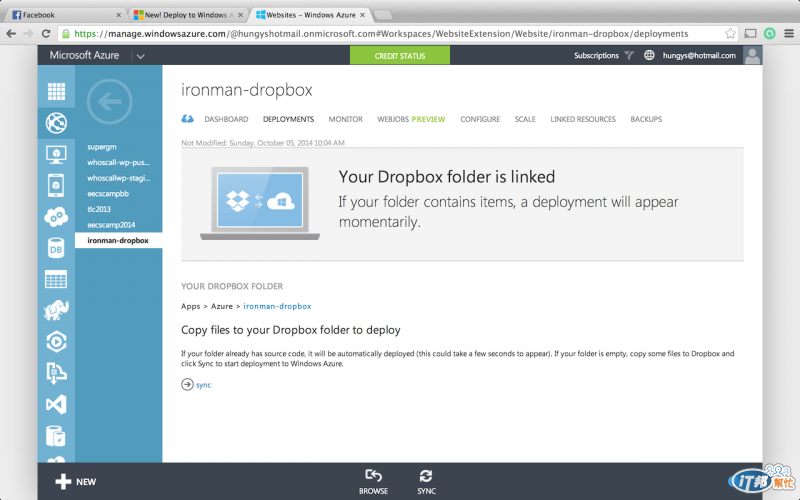Select the Websites globe icon in sidebar
Screen dimensions: 800x500
(x=56, y=123)
